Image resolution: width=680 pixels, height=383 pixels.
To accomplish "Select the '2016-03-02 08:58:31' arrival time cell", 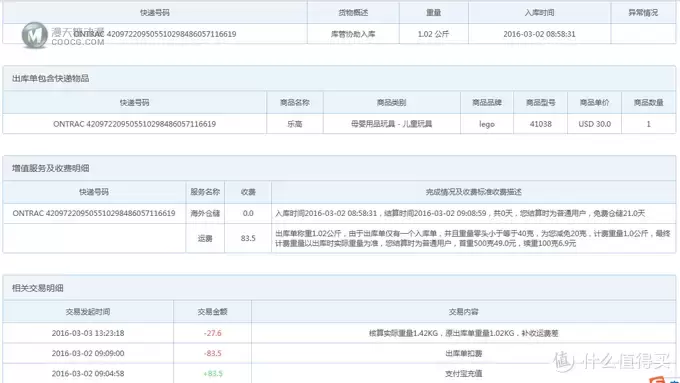I will coord(539,34).
